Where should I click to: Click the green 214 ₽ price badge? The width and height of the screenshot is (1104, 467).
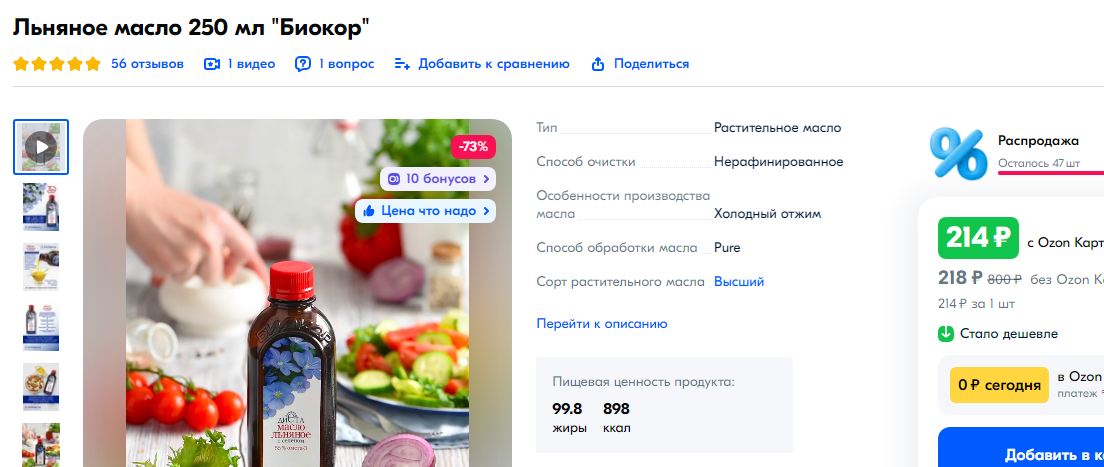pos(978,238)
